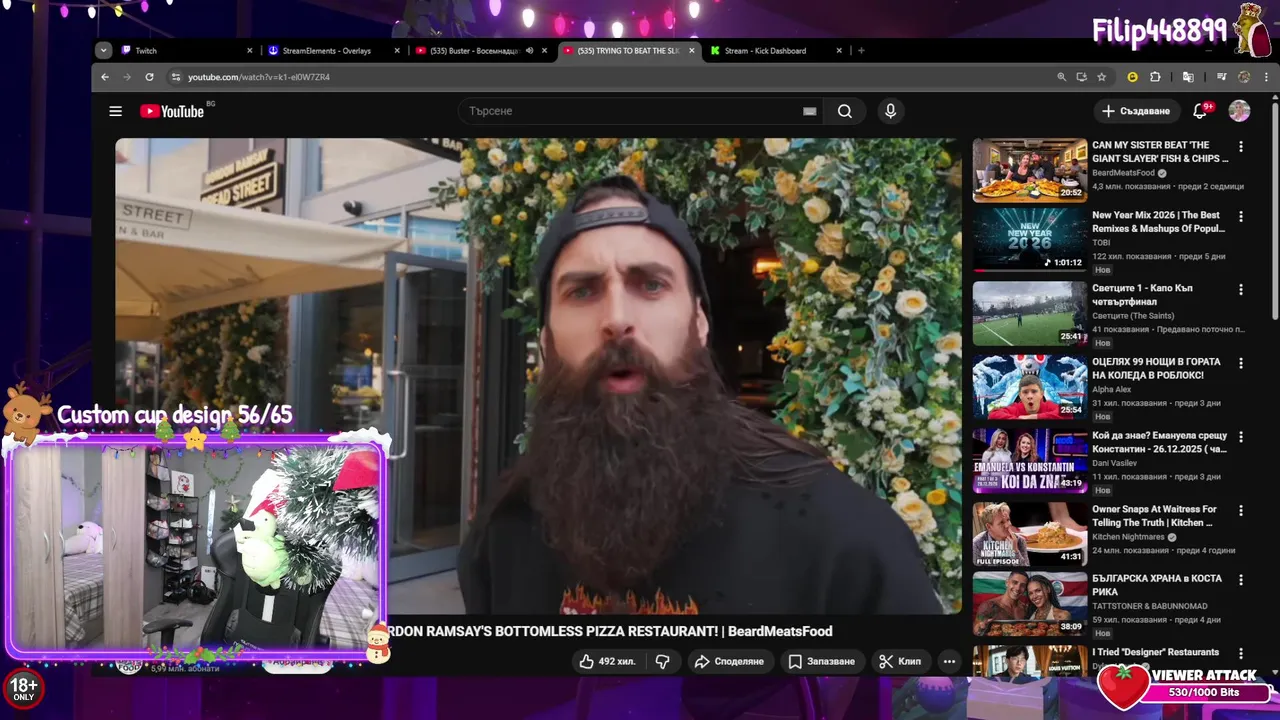This screenshot has width=1280, height=720.
Task: Open YouTube notifications bell
Action: (1200, 111)
